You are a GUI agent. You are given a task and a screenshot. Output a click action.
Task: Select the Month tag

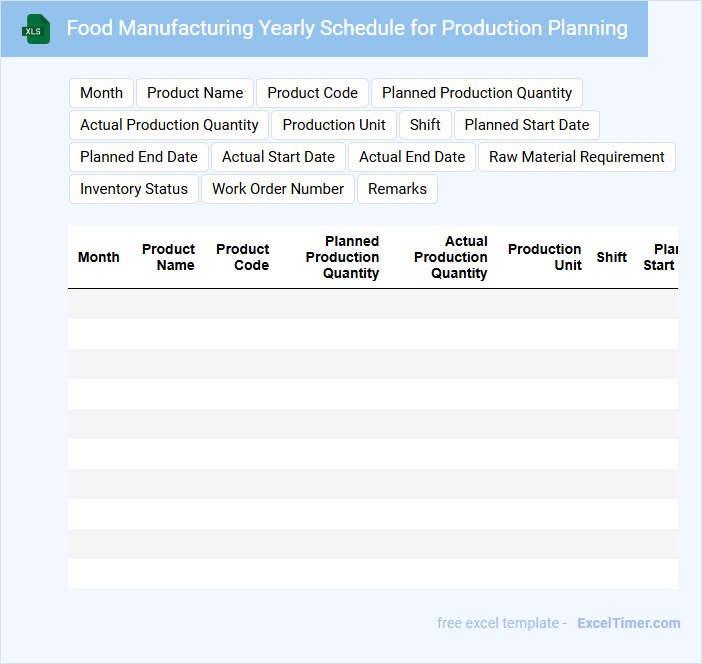(x=101, y=93)
